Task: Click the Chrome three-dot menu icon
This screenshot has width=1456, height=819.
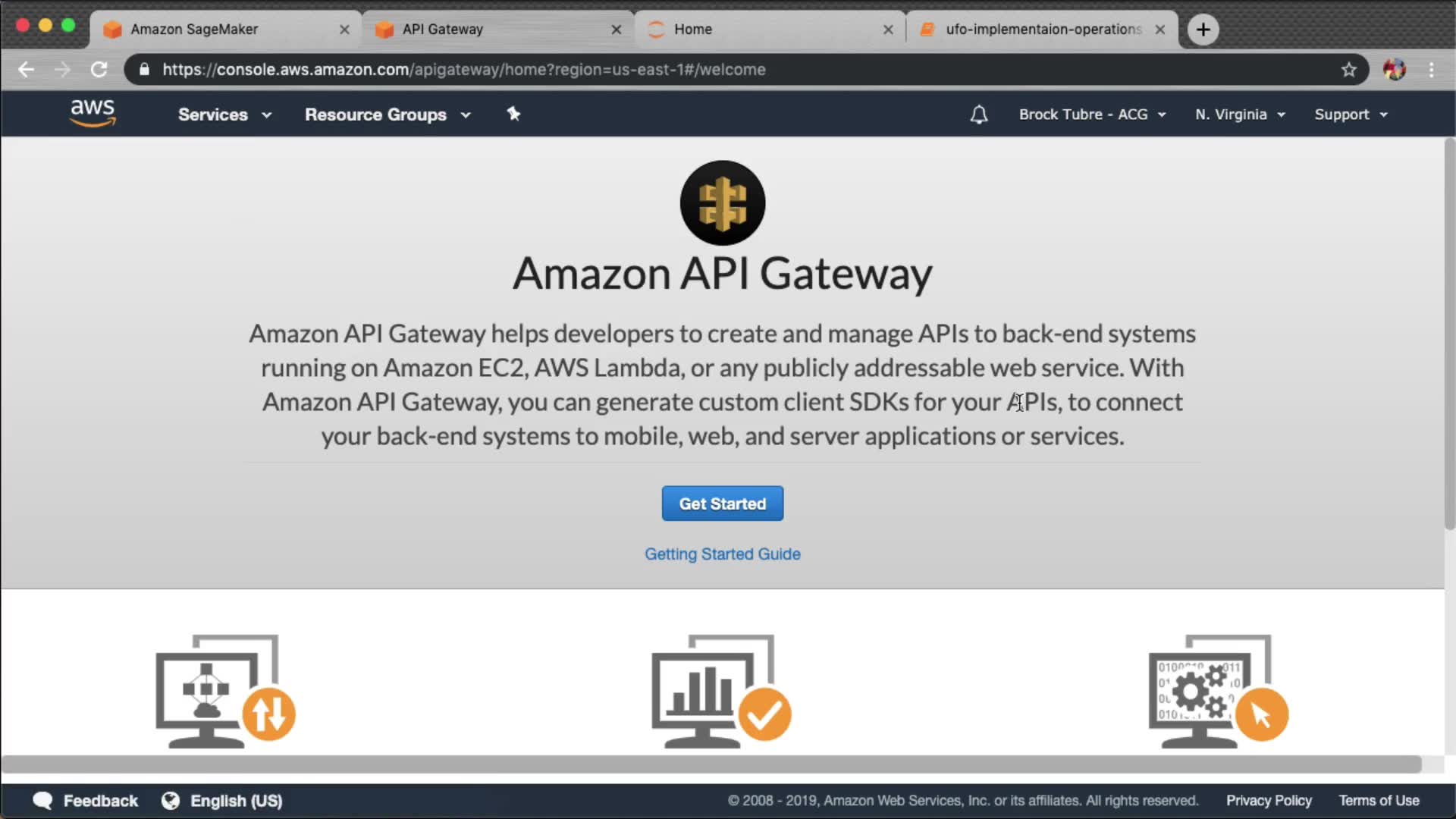Action: click(x=1431, y=70)
